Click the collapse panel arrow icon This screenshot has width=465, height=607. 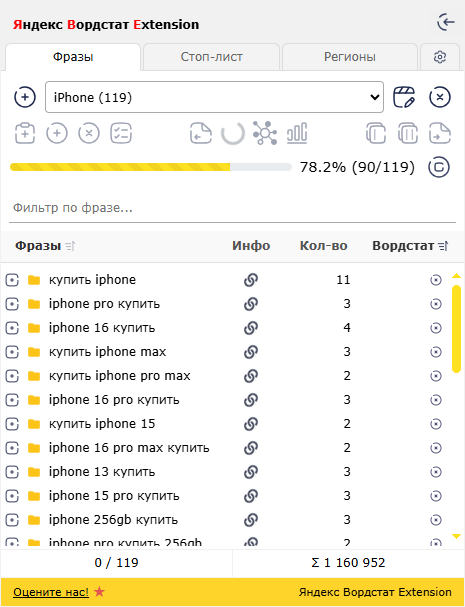point(446,22)
